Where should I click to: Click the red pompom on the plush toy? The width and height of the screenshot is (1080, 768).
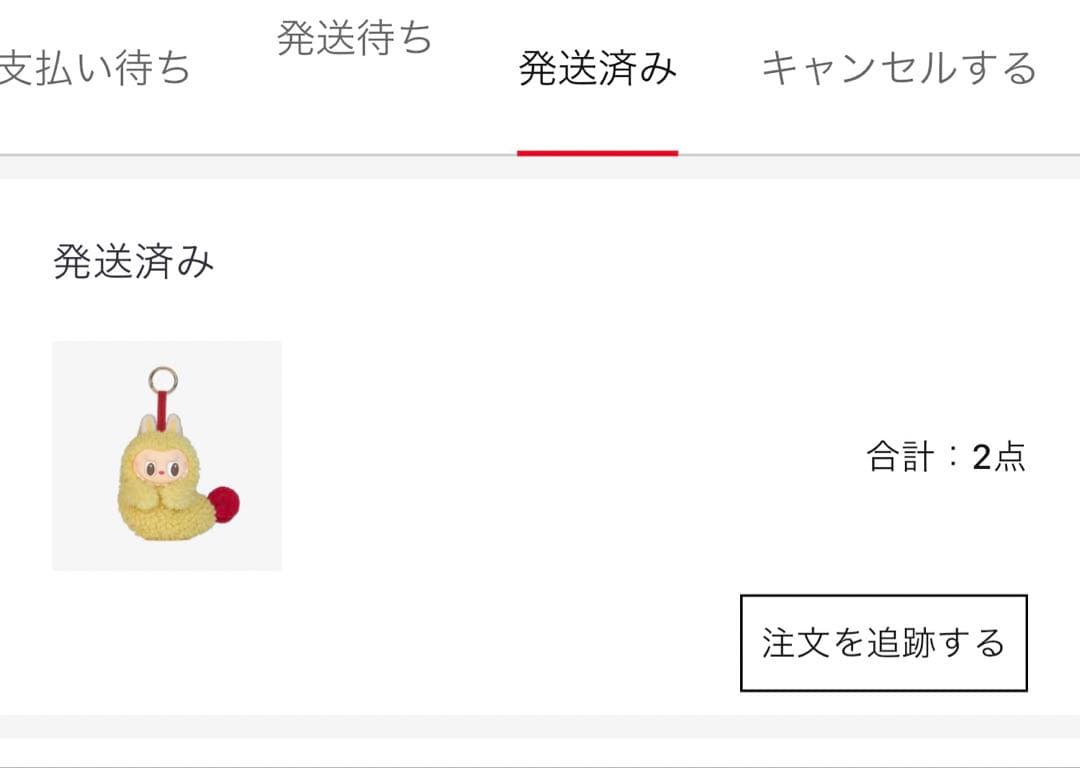224,503
